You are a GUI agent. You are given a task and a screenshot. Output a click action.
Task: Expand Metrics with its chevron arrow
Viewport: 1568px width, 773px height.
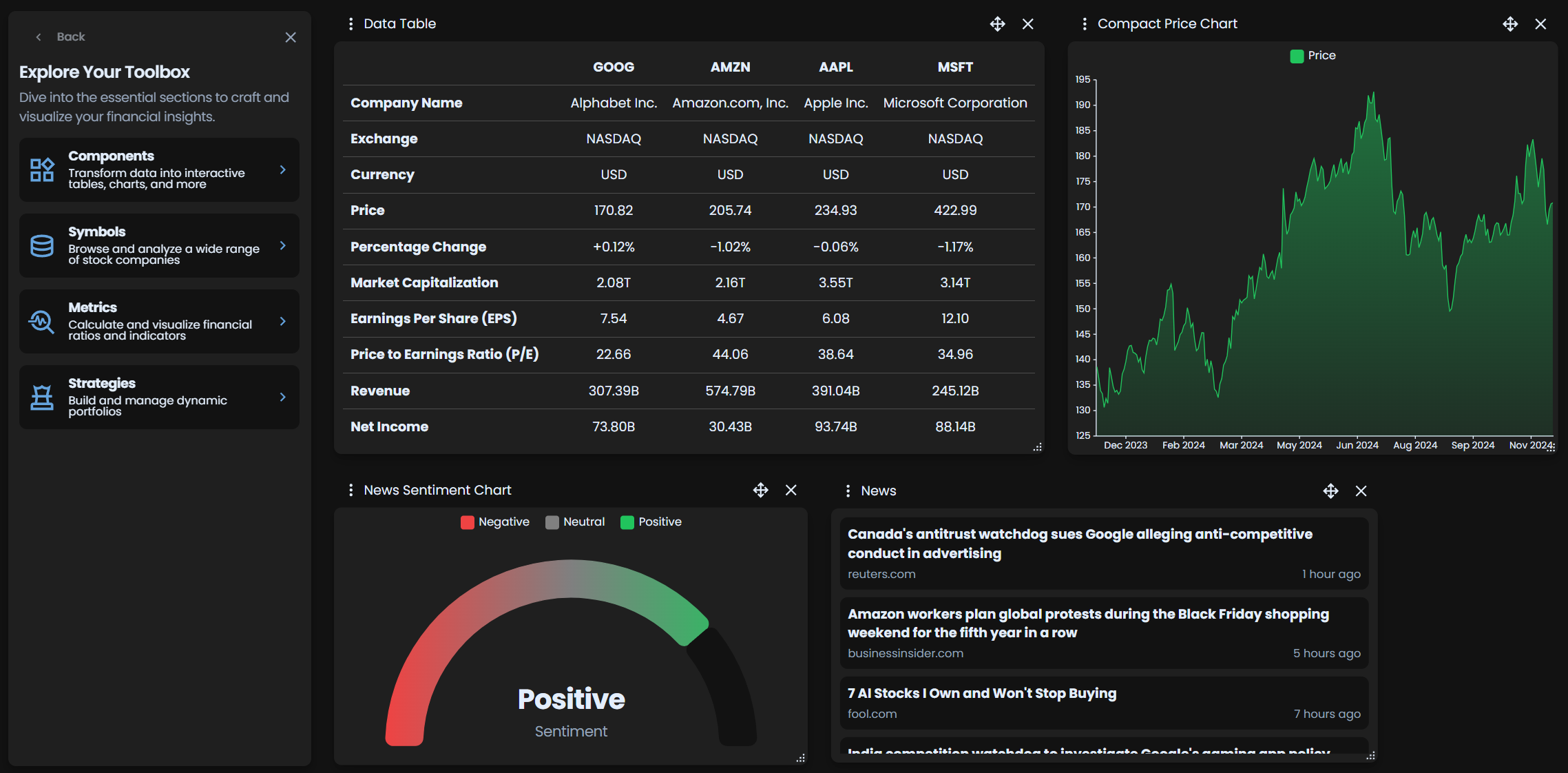click(x=282, y=321)
